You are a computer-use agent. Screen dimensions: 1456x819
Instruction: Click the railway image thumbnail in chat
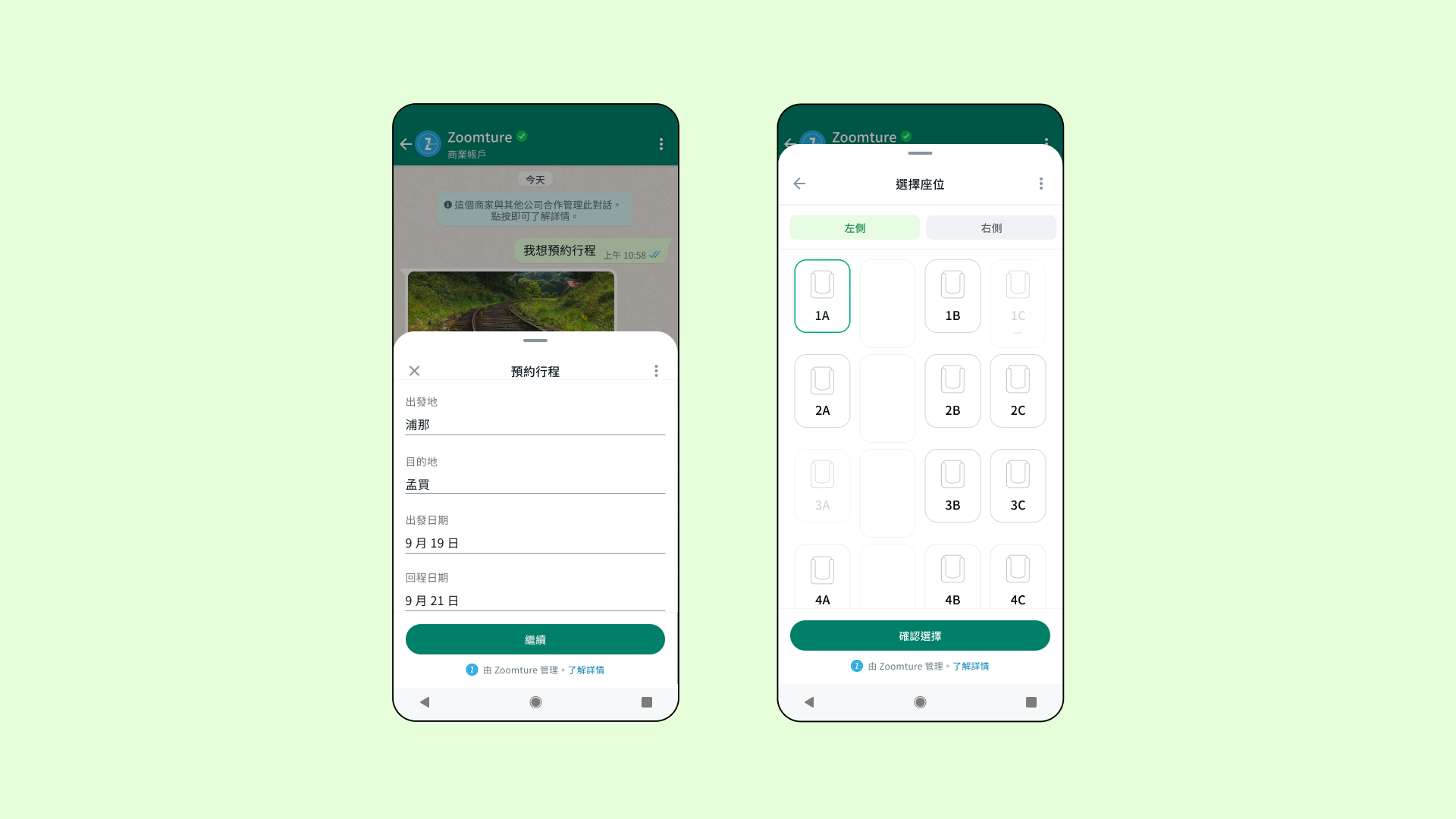point(510,300)
